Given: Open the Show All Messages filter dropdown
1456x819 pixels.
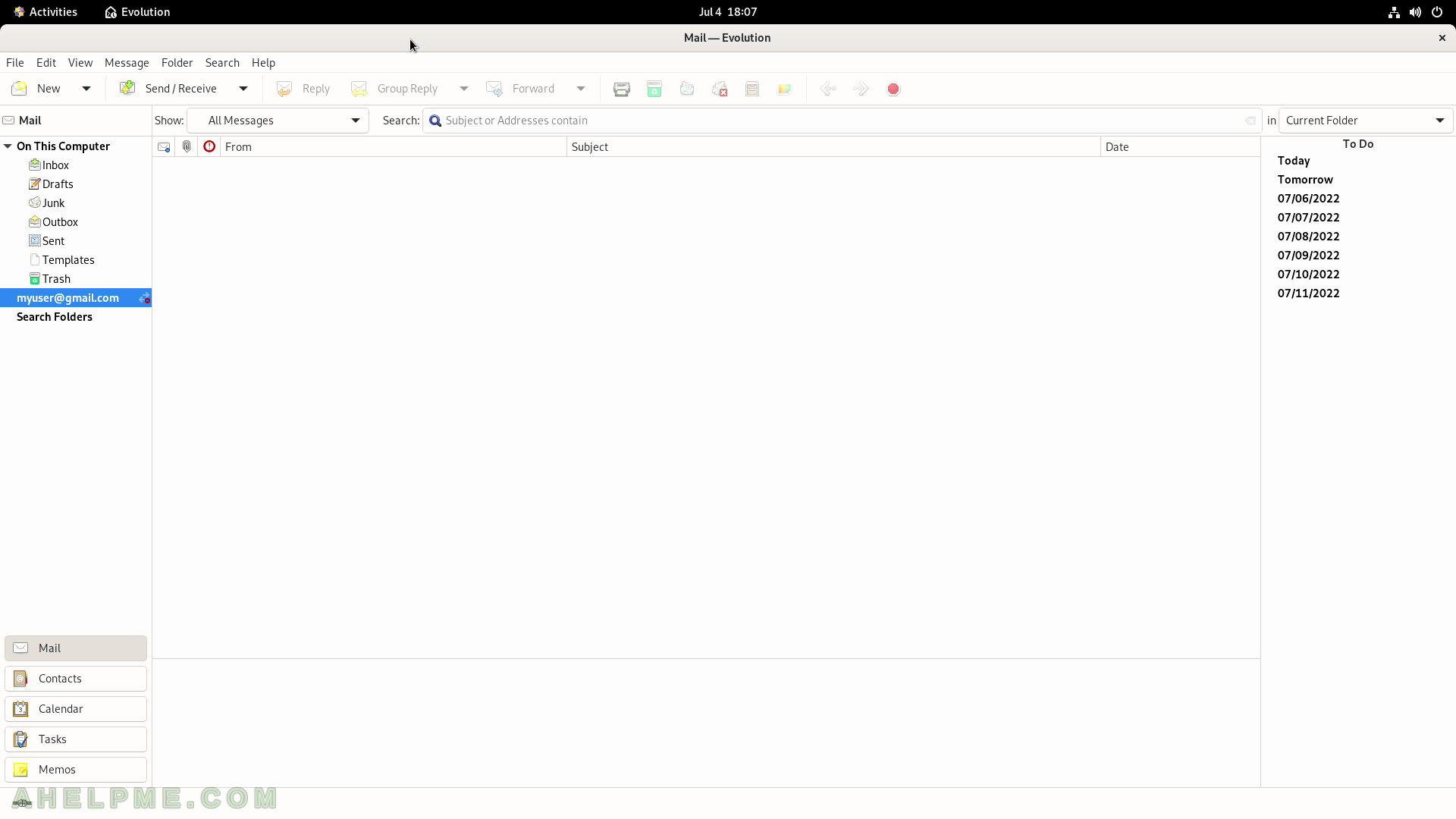Looking at the screenshot, I should tap(278, 121).
